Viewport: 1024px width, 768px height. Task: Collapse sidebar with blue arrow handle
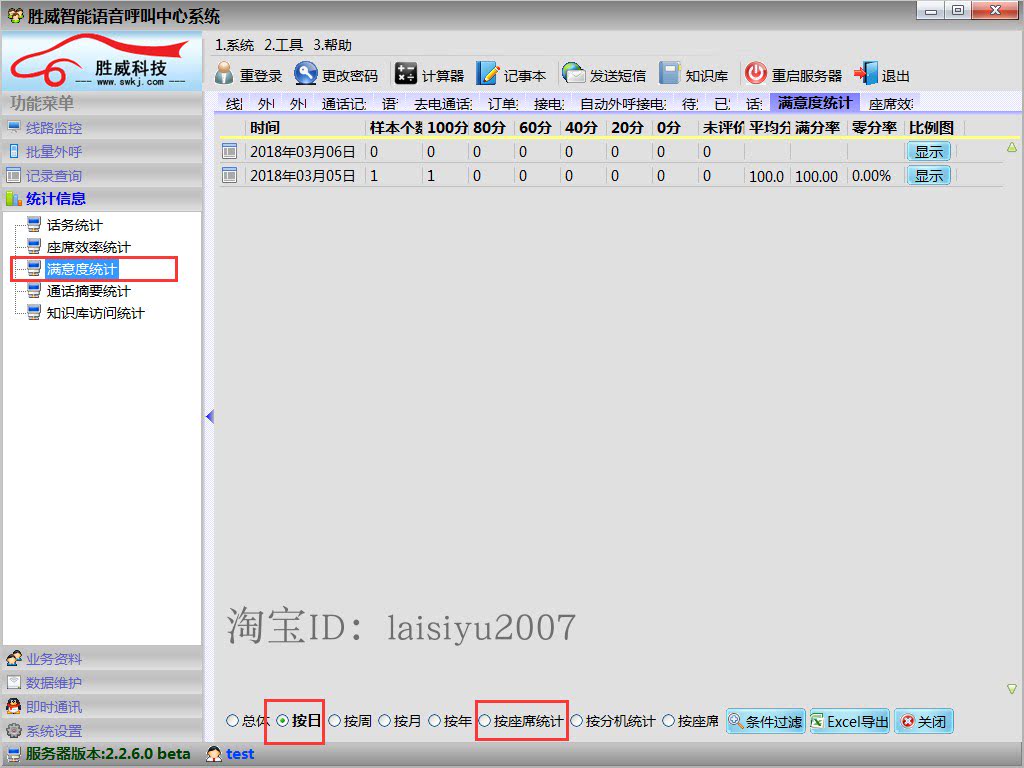[210, 416]
